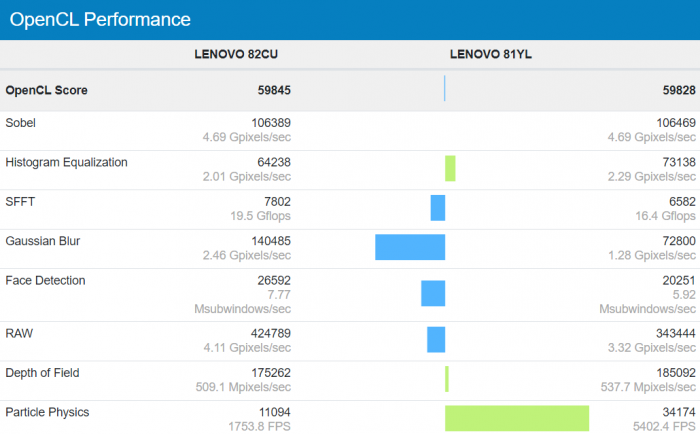Screen dimensions: 700x434
Task: Click the green Histogram Equalization comparison bar
Action: (x=450, y=168)
